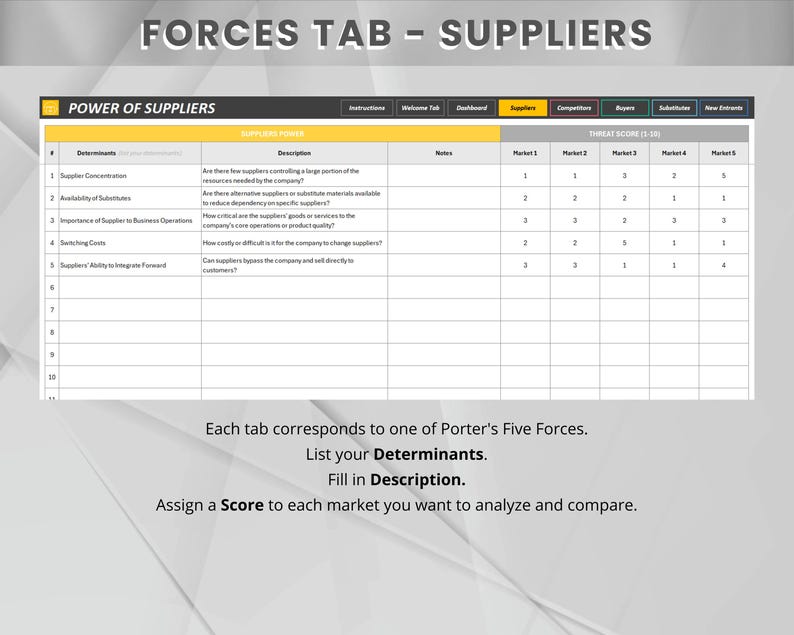The image size is (794, 635).
Task: Select the Availability of Substitutes cell
Action: [130, 198]
